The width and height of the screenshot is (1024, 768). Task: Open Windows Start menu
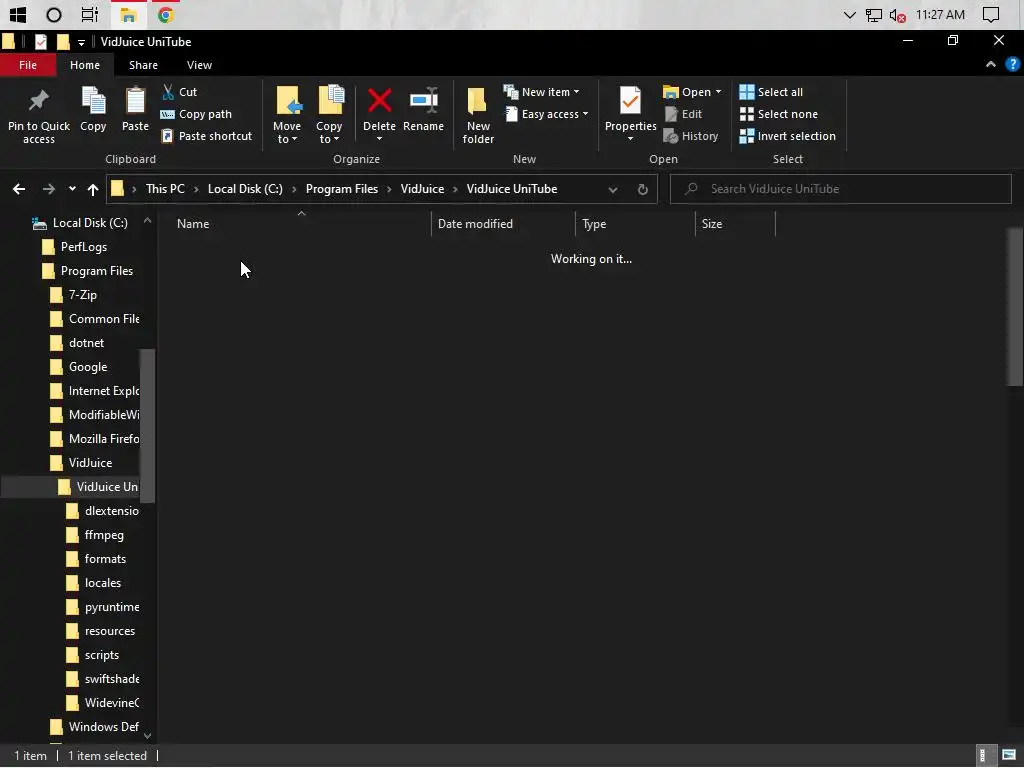tap(18, 14)
